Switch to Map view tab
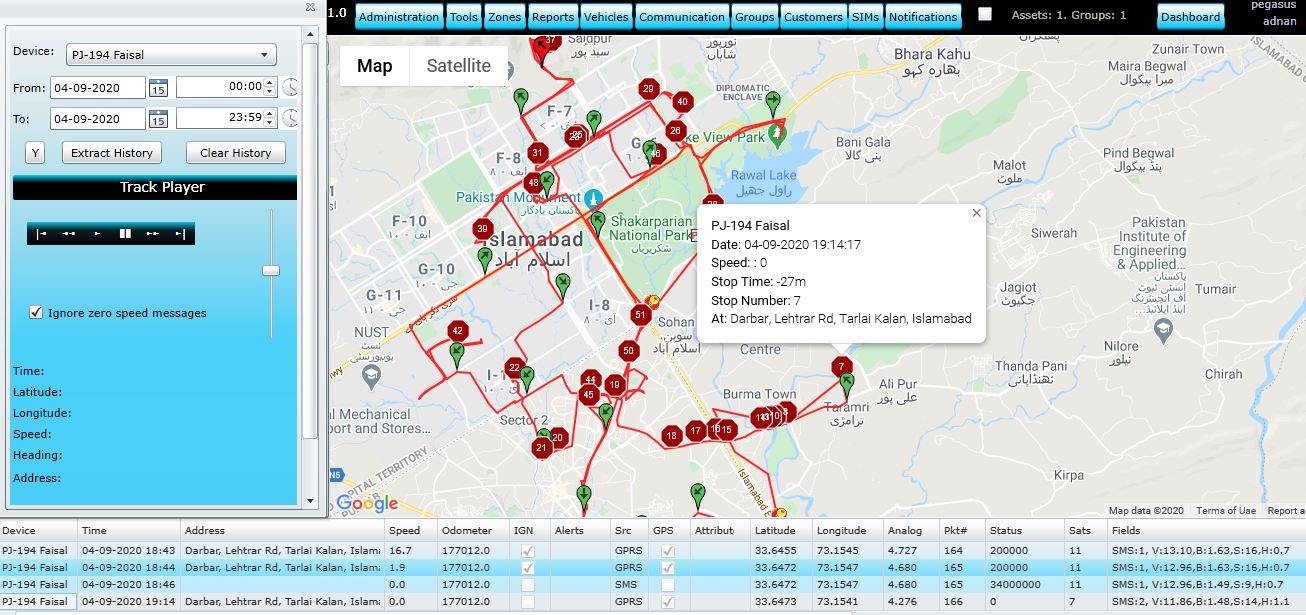Screen dimensions: 1306x615 375,66
